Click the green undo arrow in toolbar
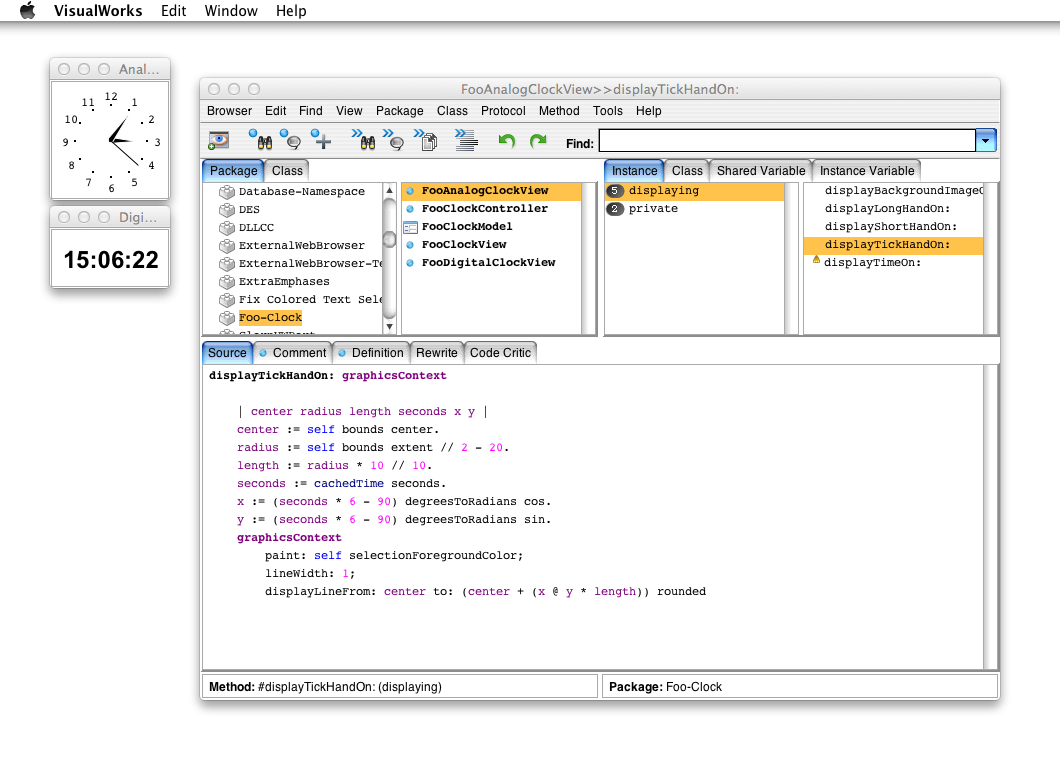The width and height of the screenshot is (1060, 770). pyautogui.click(x=506, y=141)
